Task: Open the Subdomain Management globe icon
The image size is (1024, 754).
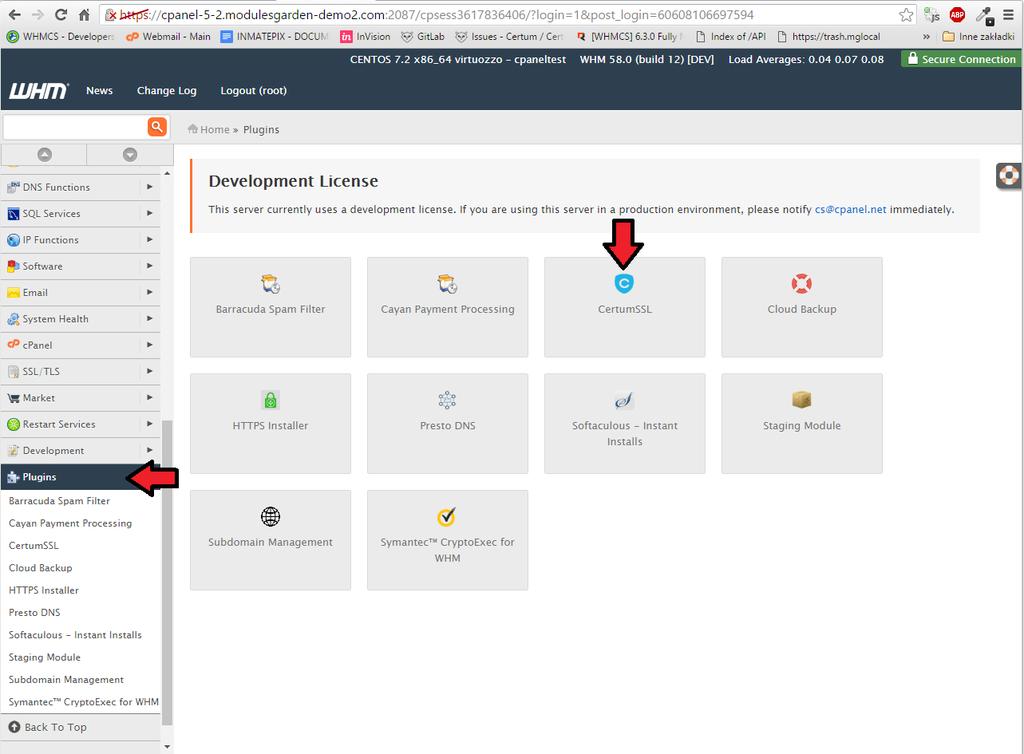Action: [x=270, y=516]
